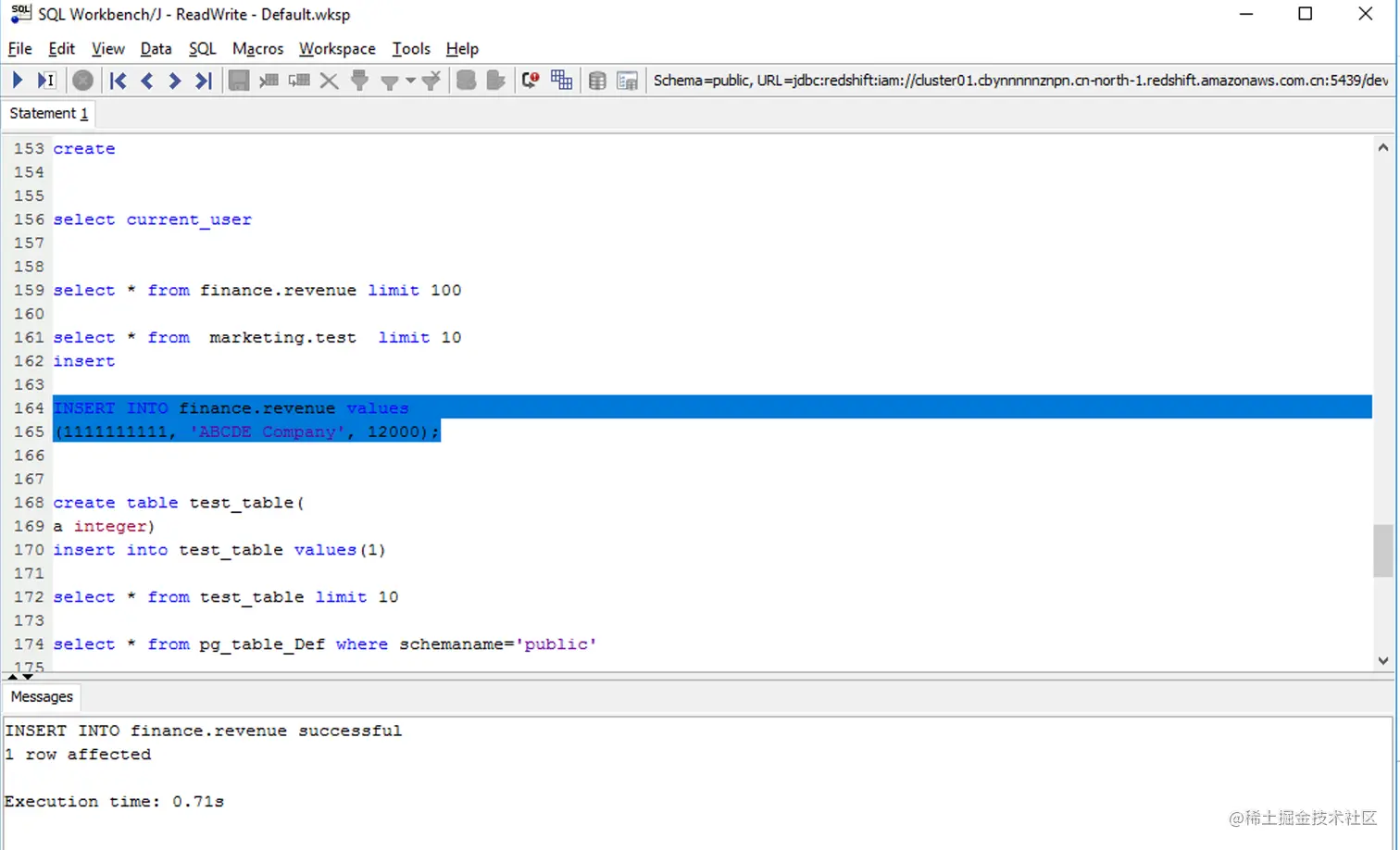
Task: Stop the running statement
Action: 82,81
